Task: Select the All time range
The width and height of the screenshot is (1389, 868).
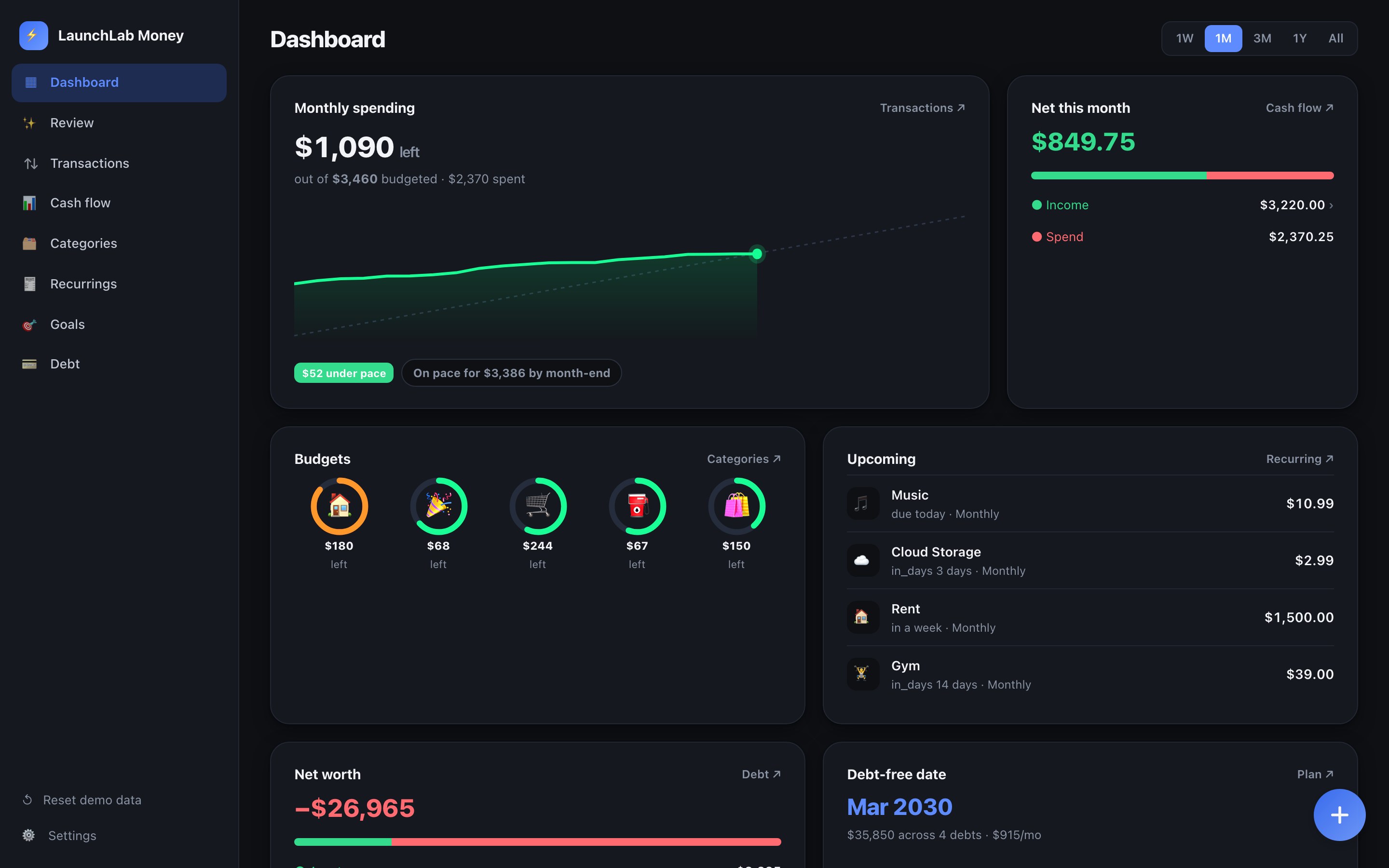Action: click(x=1335, y=39)
